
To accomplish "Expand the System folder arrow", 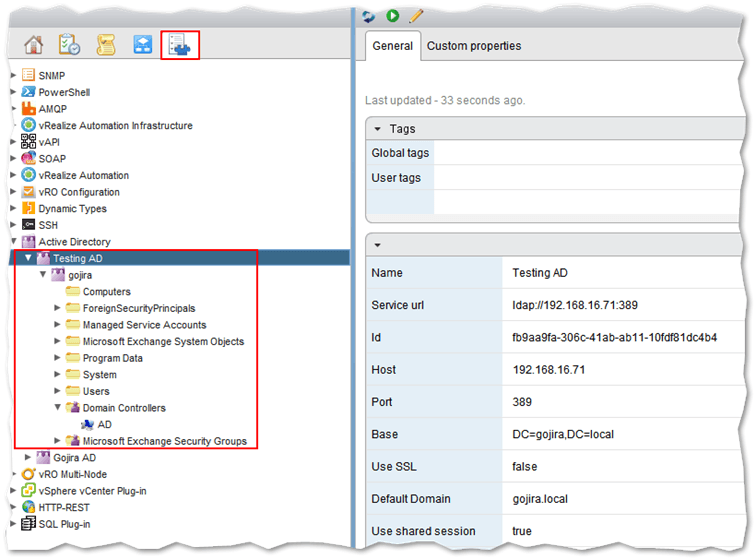I will pyautogui.click(x=57, y=374).
